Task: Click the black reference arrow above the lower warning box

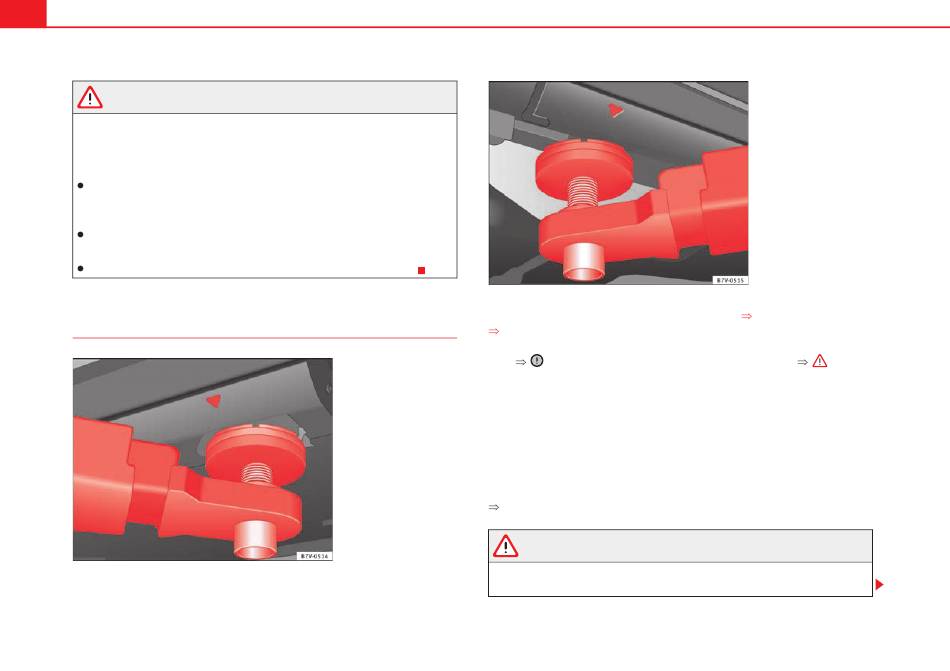Action: [494, 507]
